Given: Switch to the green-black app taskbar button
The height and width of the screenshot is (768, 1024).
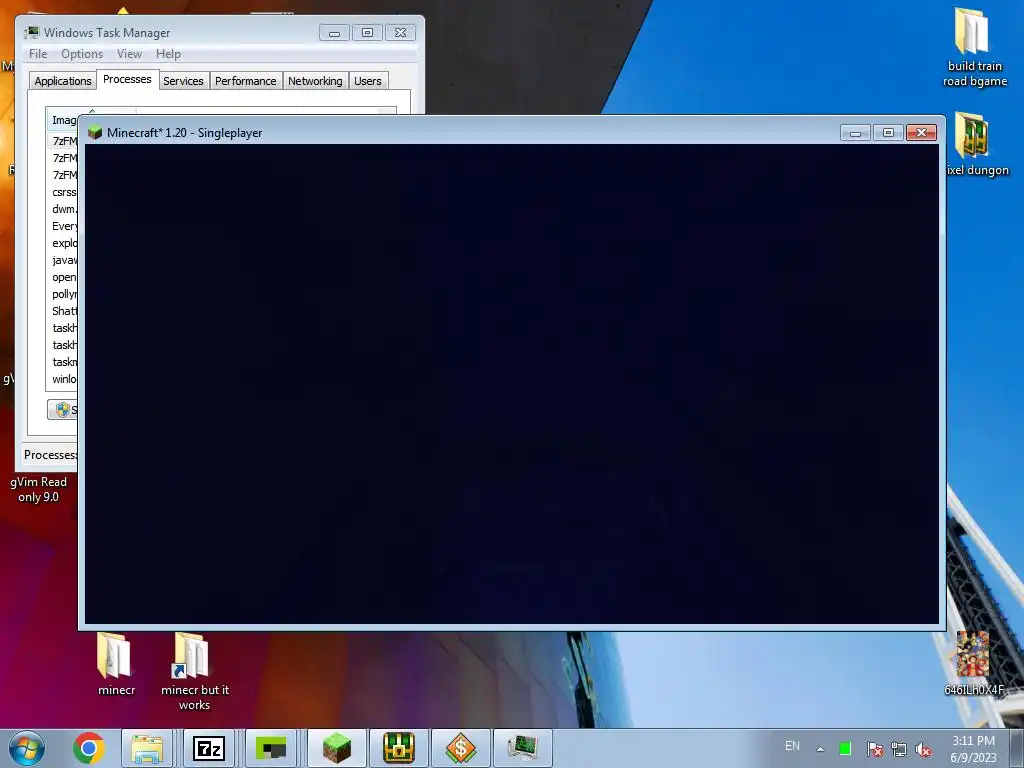Looking at the screenshot, I should point(271,748).
